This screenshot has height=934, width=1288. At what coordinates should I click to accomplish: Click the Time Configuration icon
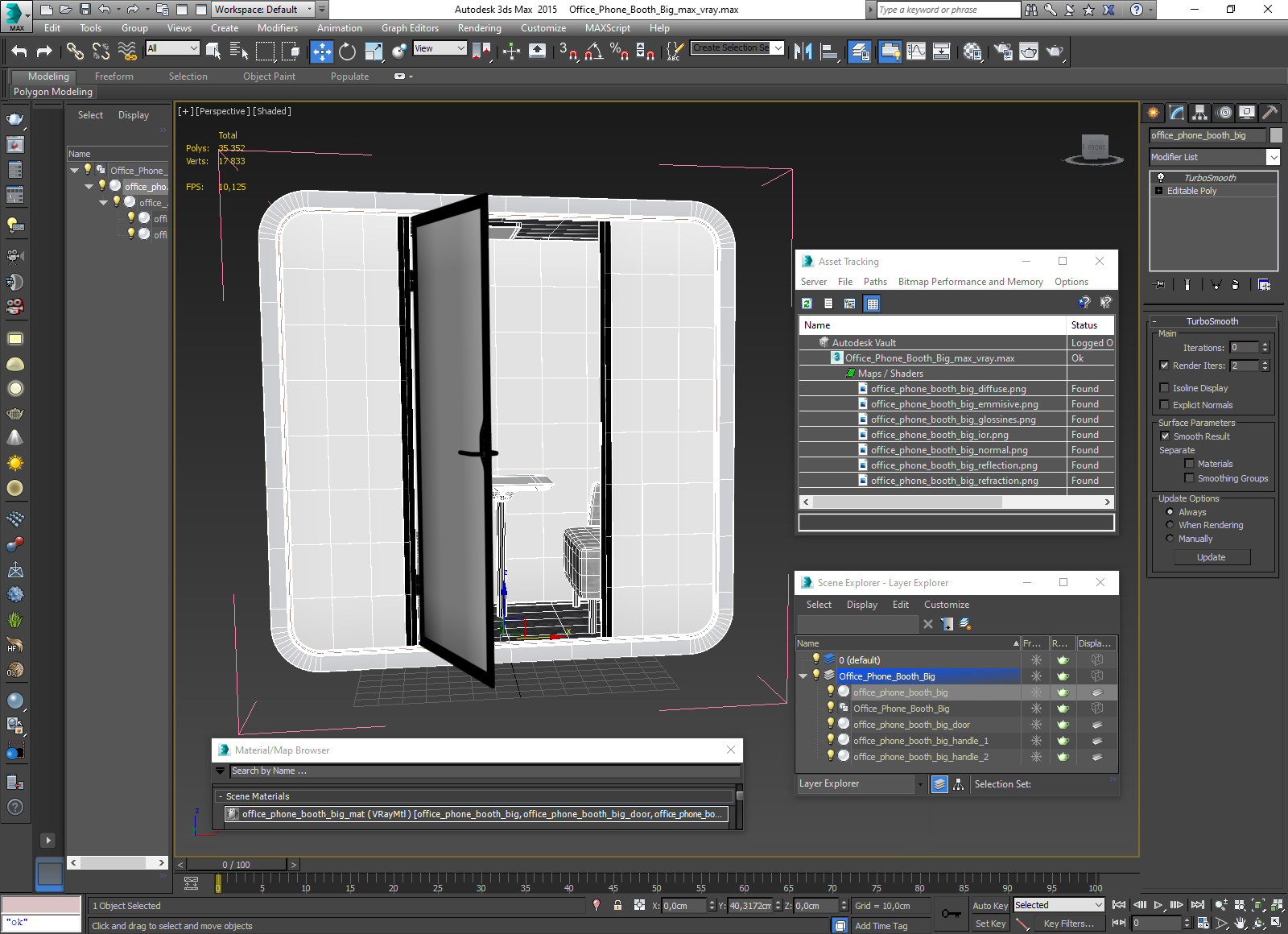point(1202,923)
